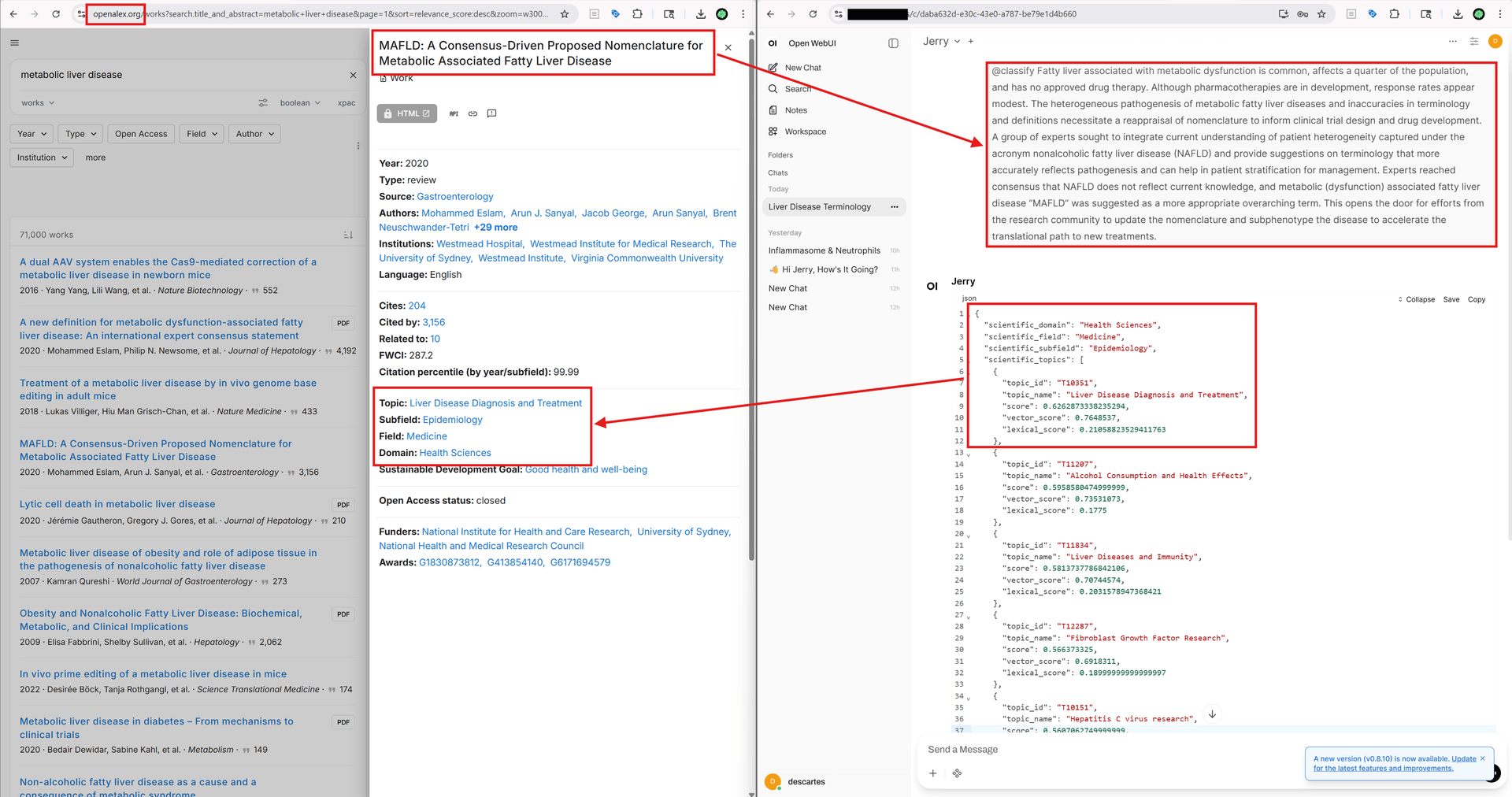Expand the Jerry model selector dropdown
1512x797 pixels.
coord(941,42)
